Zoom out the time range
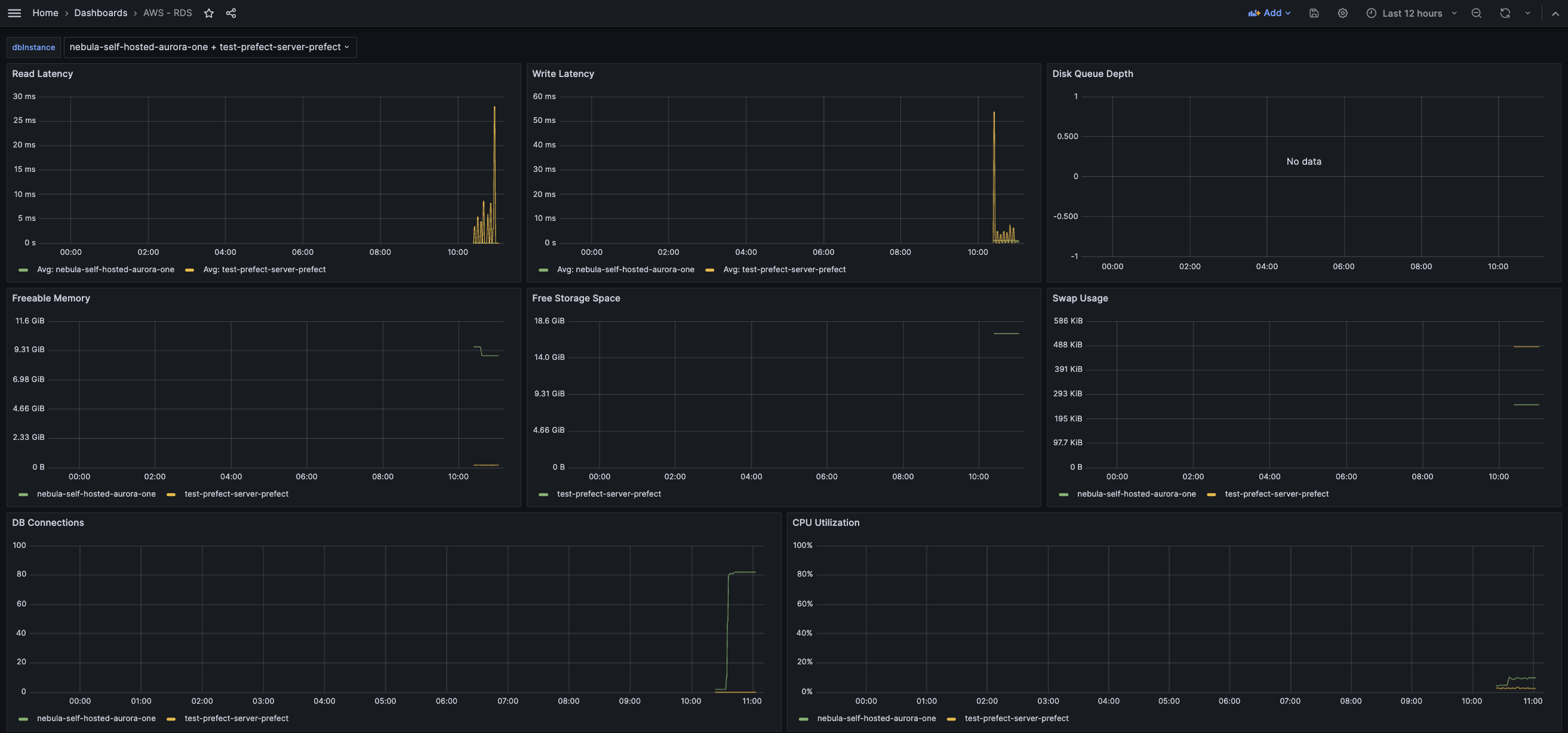This screenshot has width=1568, height=733. point(1476,13)
